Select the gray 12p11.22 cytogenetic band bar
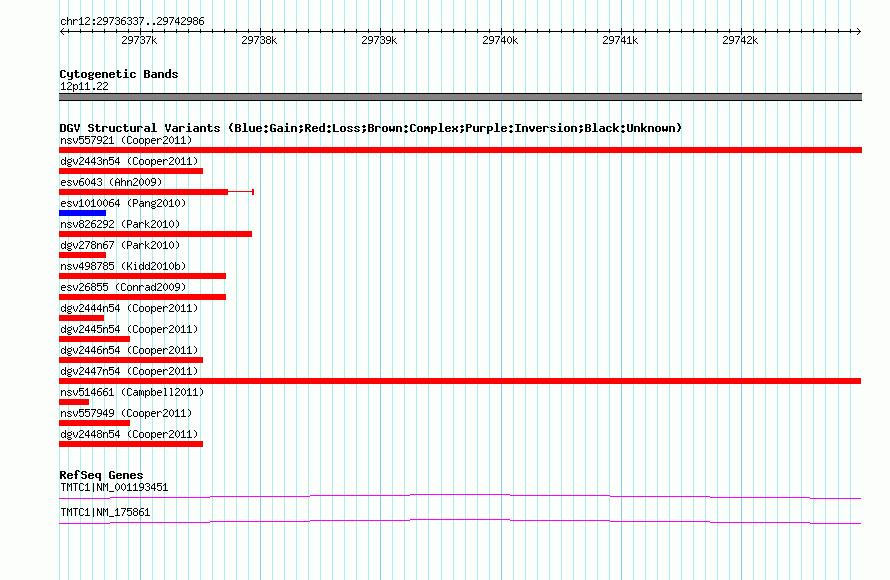 point(460,97)
